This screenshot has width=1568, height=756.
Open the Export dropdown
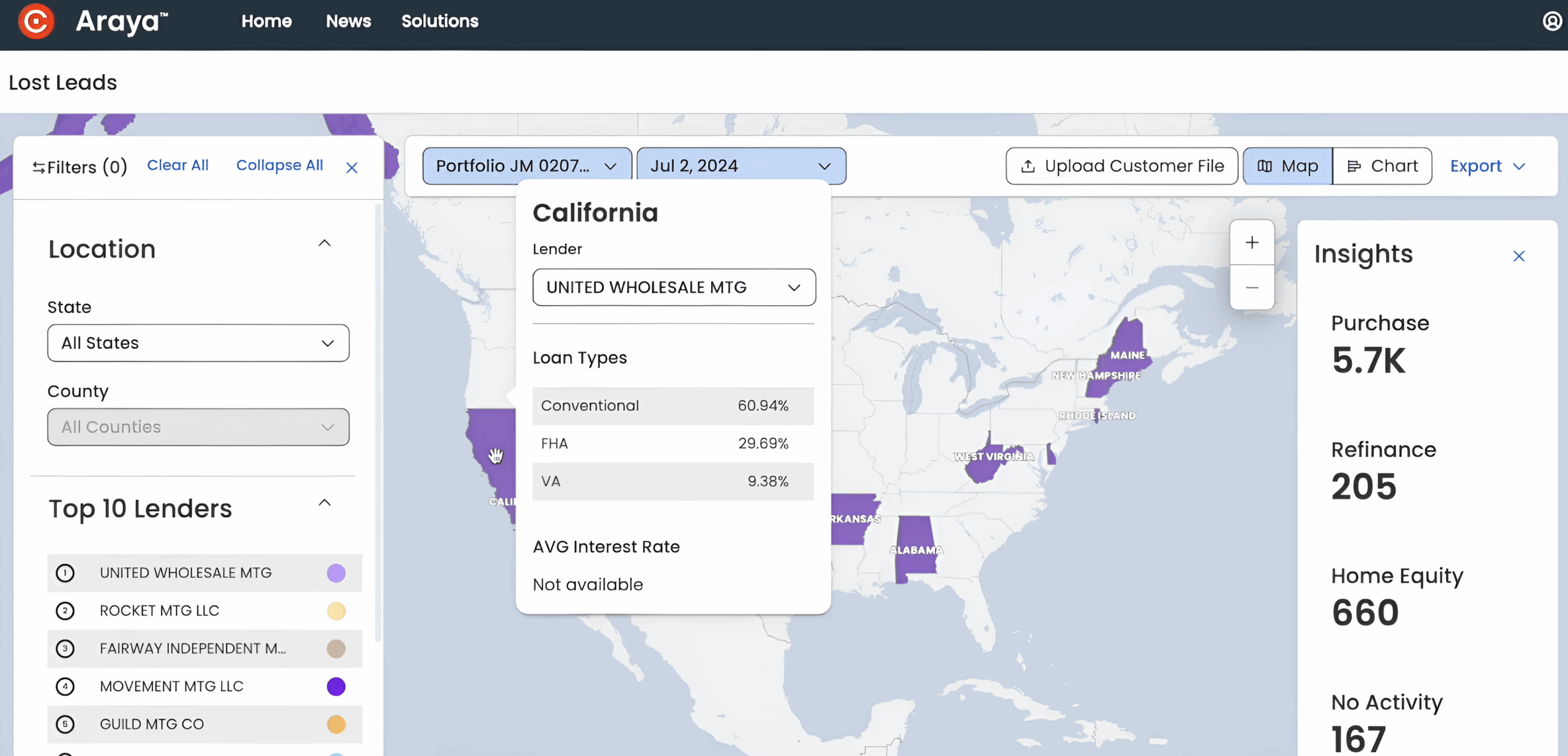[x=1487, y=166]
